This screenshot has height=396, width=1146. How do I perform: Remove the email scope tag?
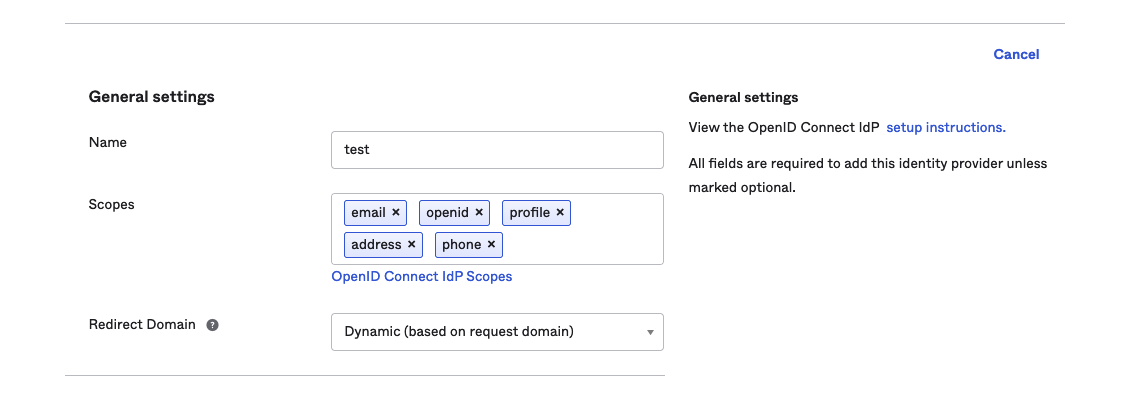(x=395, y=213)
